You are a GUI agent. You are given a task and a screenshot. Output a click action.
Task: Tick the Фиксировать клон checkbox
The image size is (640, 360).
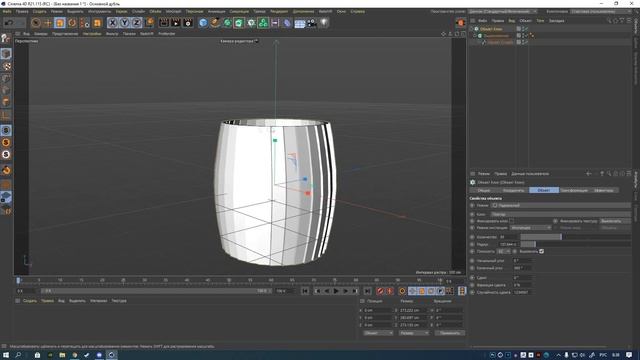pos(511,221)
